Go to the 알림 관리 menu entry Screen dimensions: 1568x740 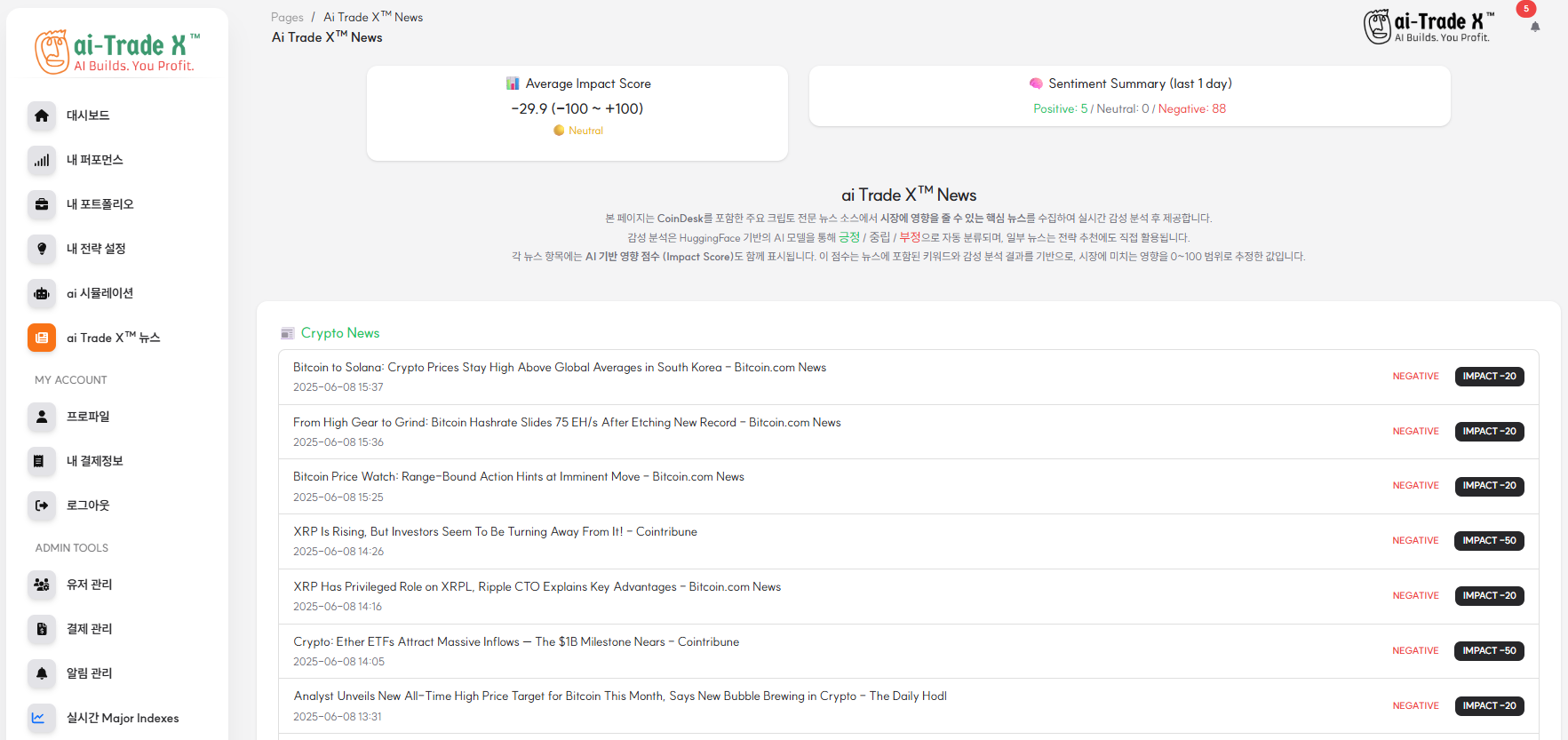[x=89, y=673]
